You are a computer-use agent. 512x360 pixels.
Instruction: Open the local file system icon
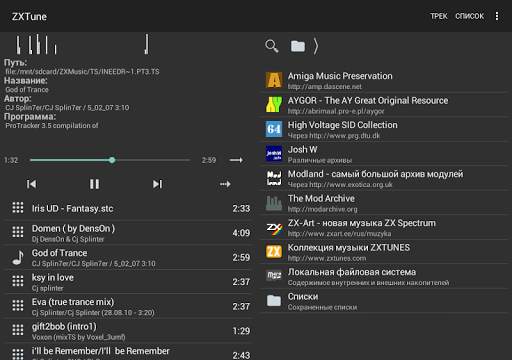274,276
